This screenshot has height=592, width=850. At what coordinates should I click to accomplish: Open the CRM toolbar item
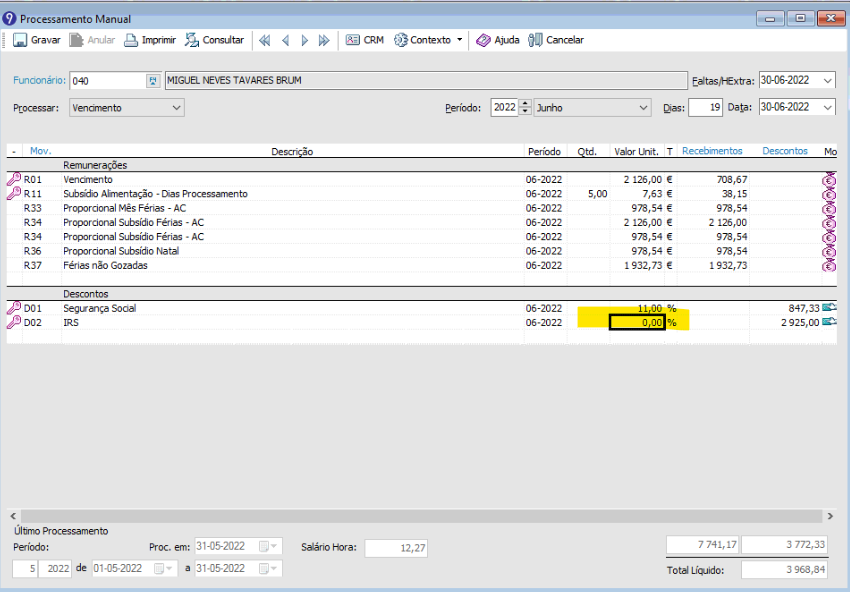pyautogui.click(x=364, y=40)
